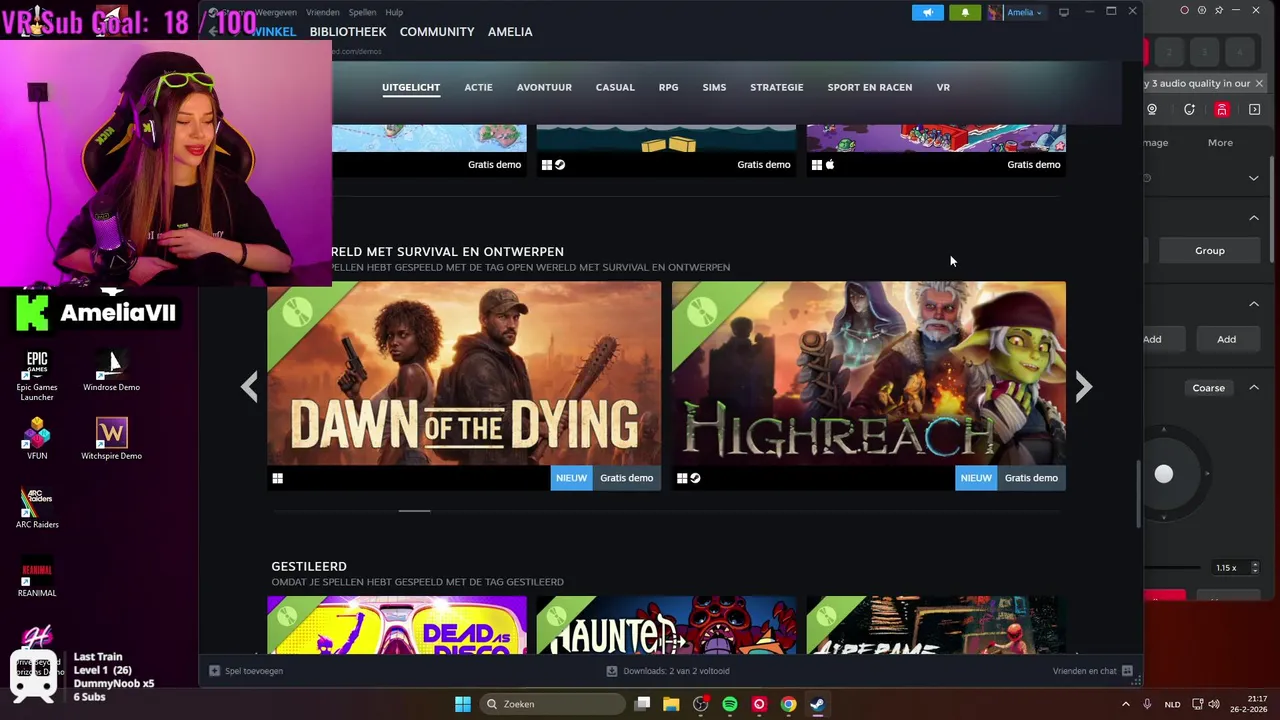
Task: Select the ACTIE category
Action: tap(478, 87)
